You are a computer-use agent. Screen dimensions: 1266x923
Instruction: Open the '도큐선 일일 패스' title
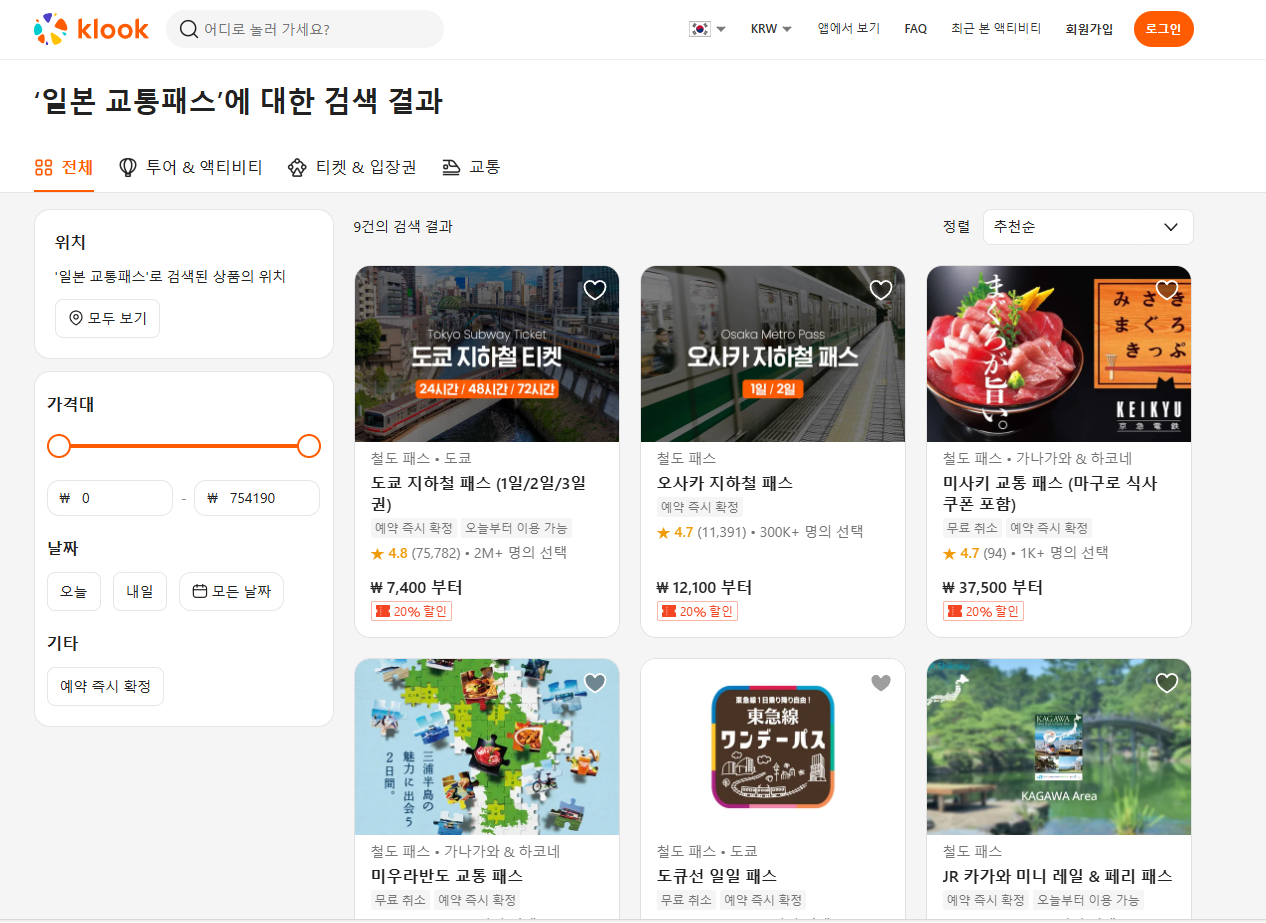coord(717,876)
